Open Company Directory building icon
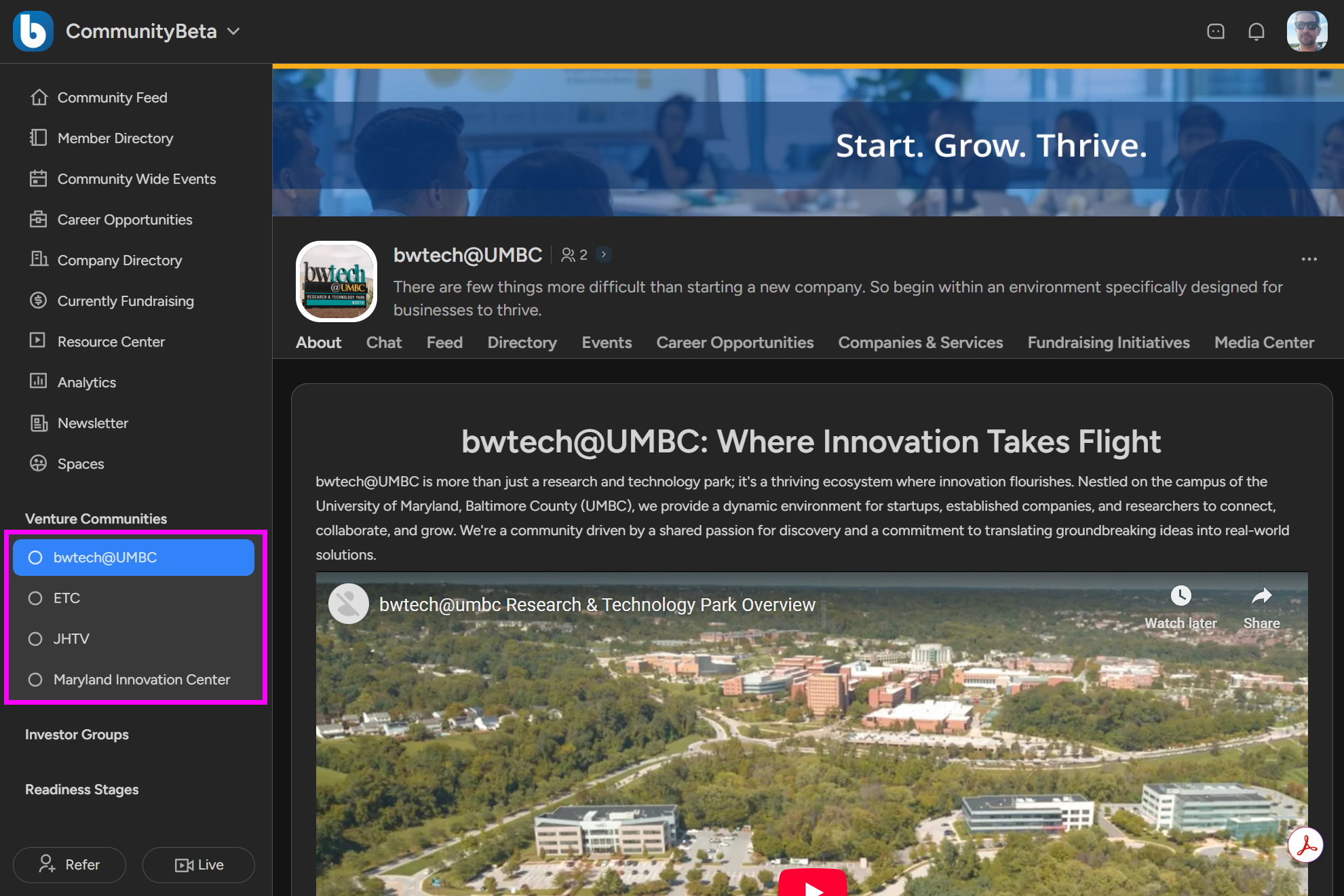 point(39,259)
